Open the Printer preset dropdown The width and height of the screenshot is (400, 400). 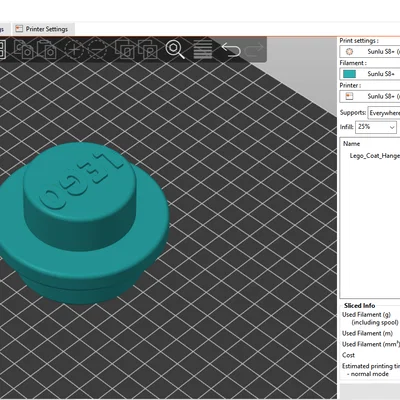(370, 96)
